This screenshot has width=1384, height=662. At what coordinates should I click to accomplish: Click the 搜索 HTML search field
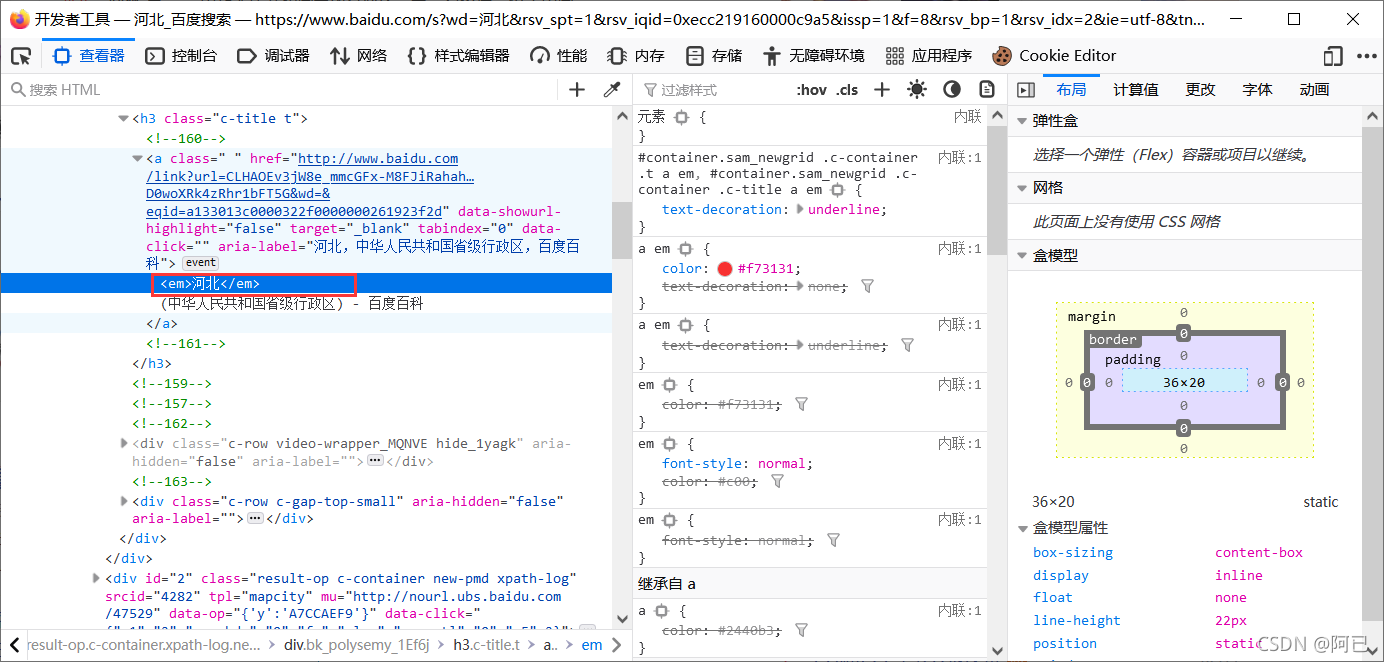pyautogui.click(x=280, y=90)
